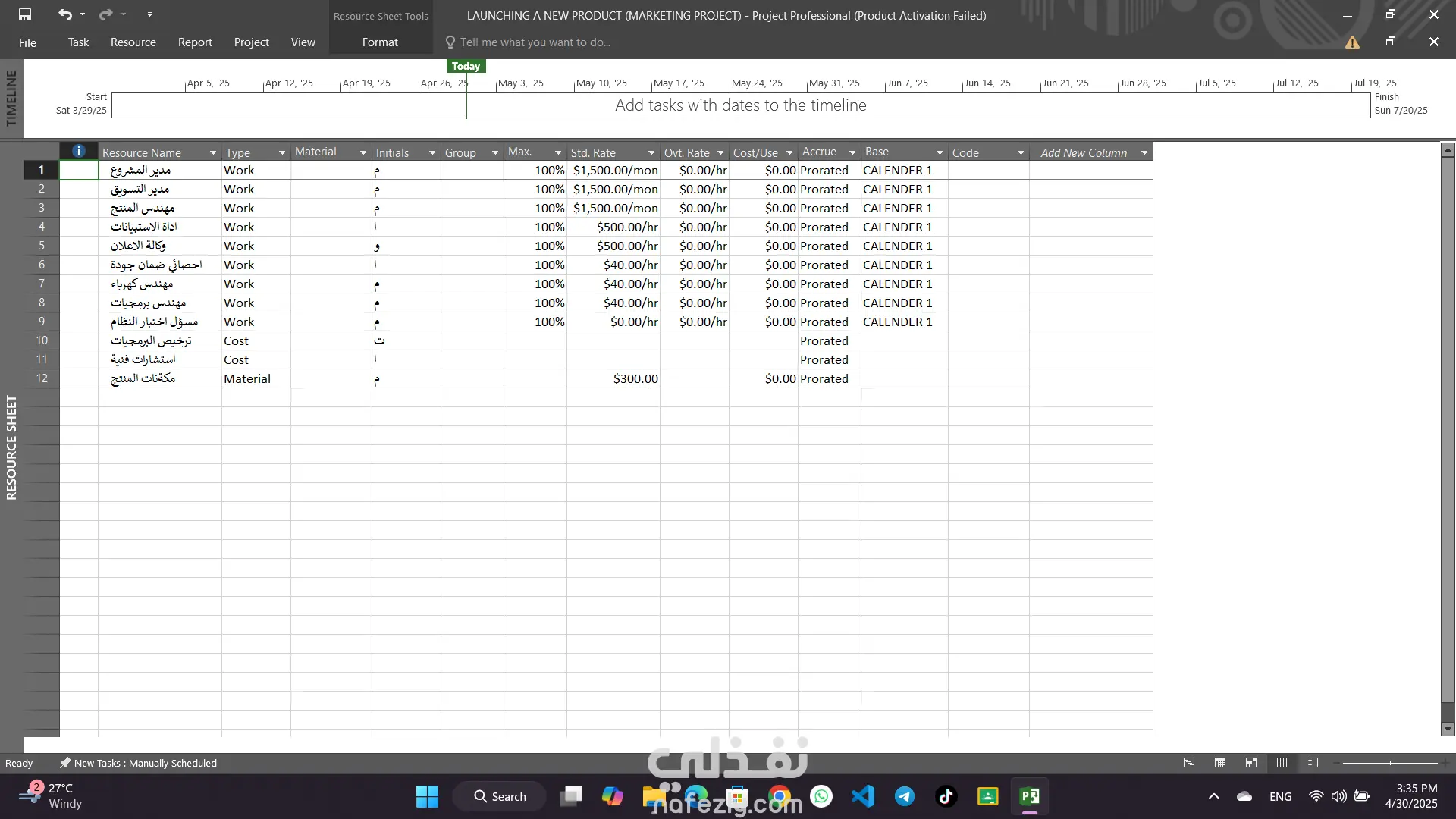Click the activation warning triangle icon
The image size is (1456, 819).
pyautogui.click(x=1352, y=42)
